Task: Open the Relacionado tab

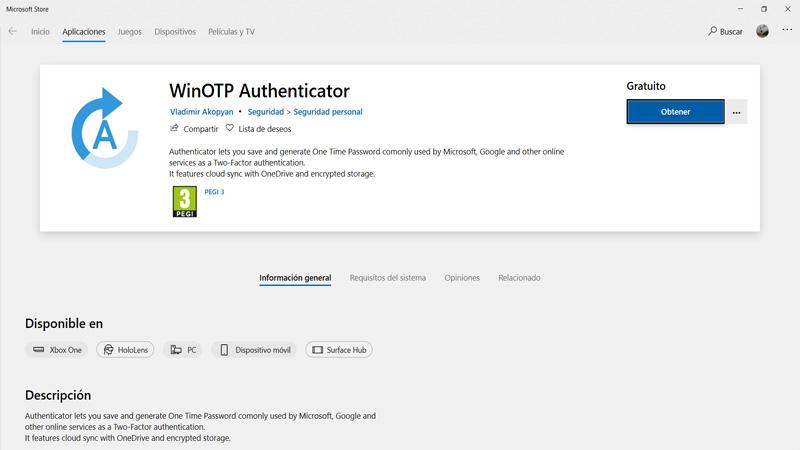Action: point(519,278)
